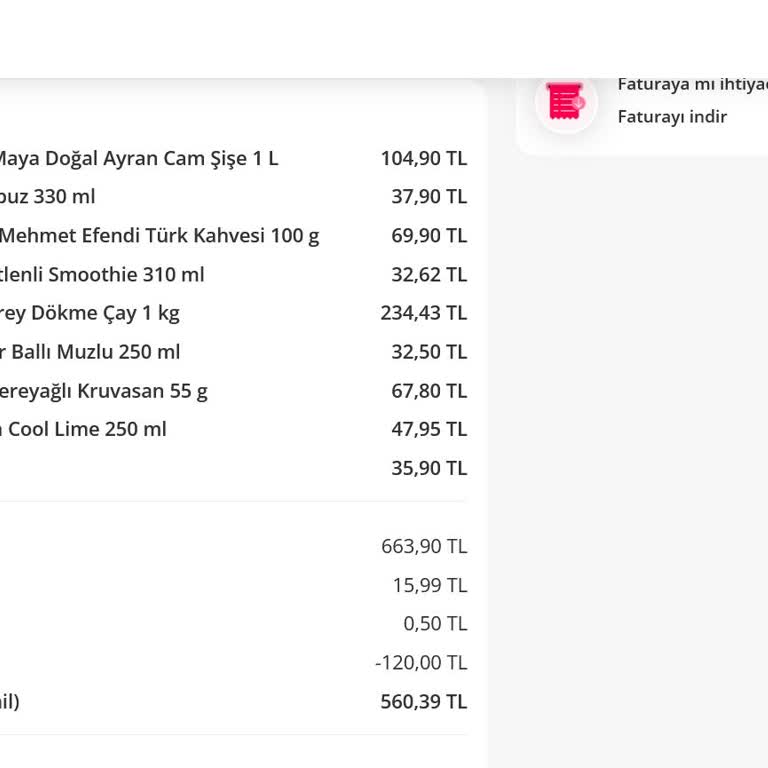Click the 104,90 TL price
The height and width of the screenshot is (768, 768).
coord(424,159)
